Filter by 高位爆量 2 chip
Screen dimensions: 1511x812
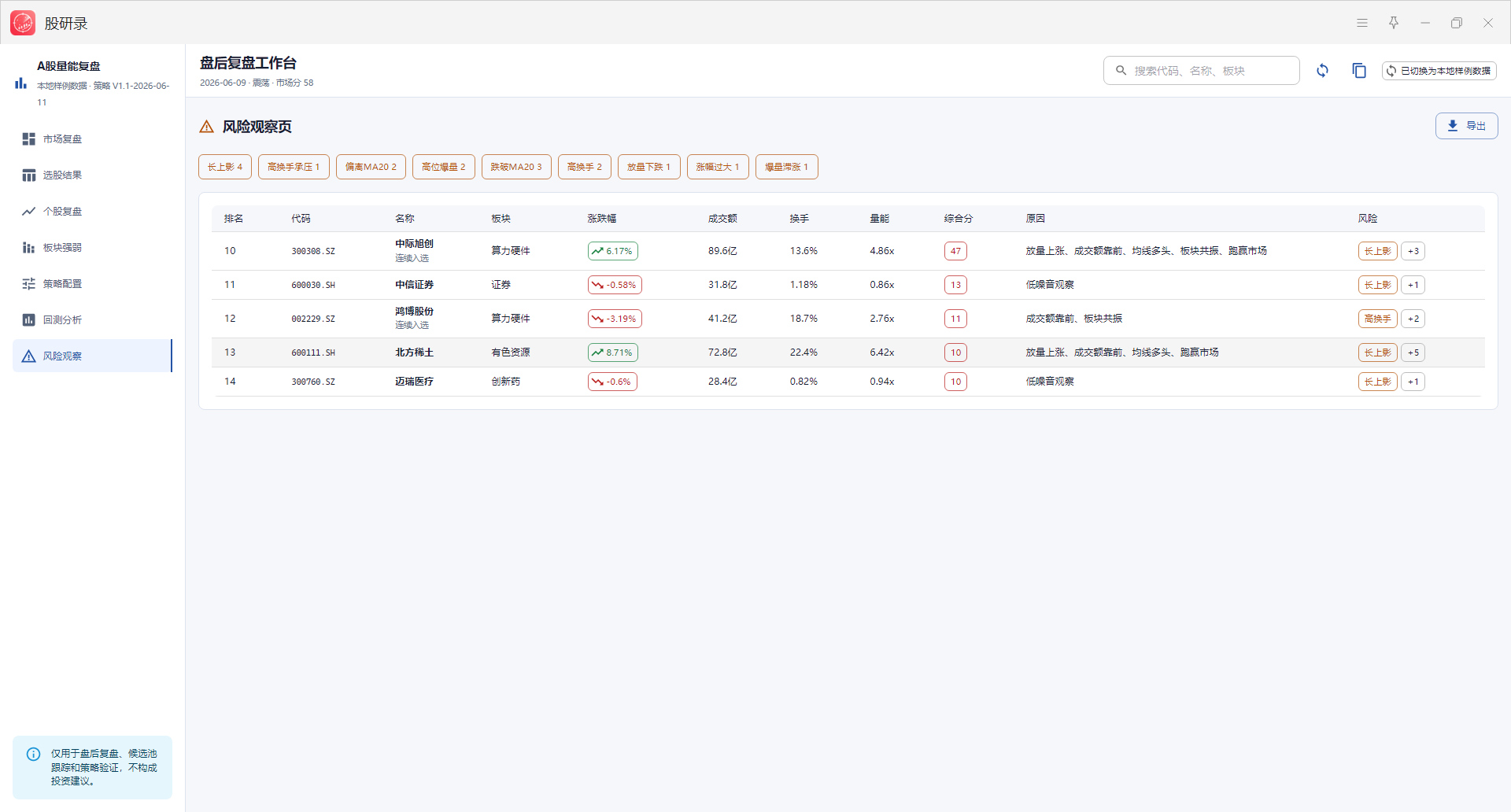(444, 167)
